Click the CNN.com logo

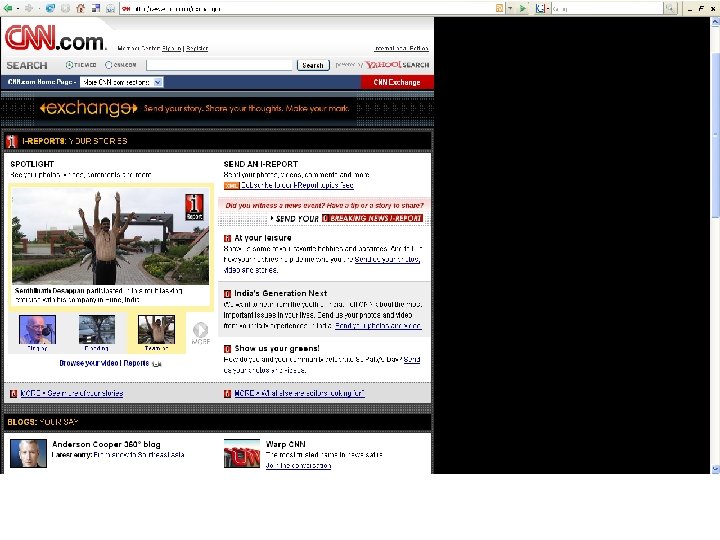55,38
